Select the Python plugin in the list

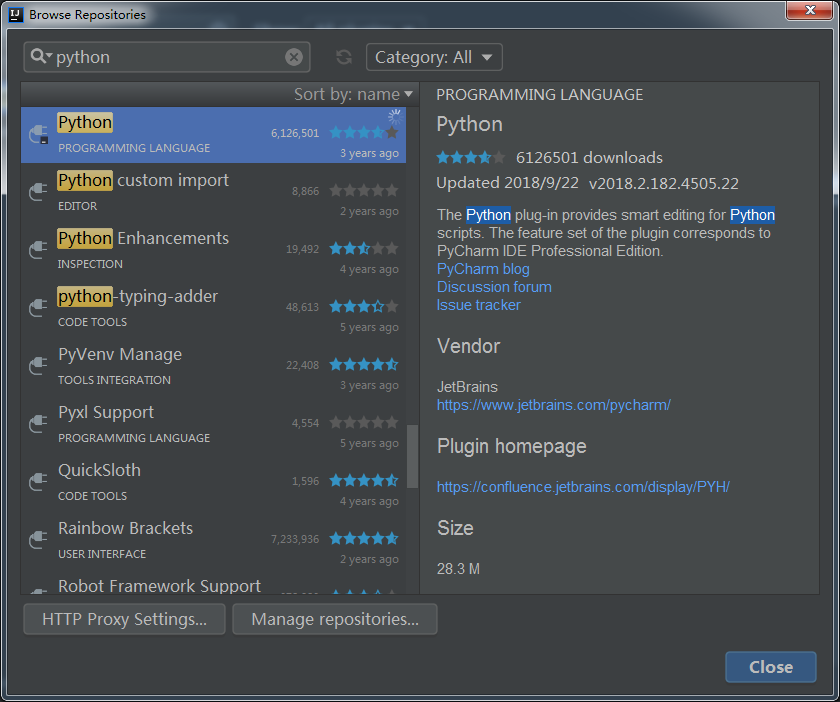click(x=213, y=135)
